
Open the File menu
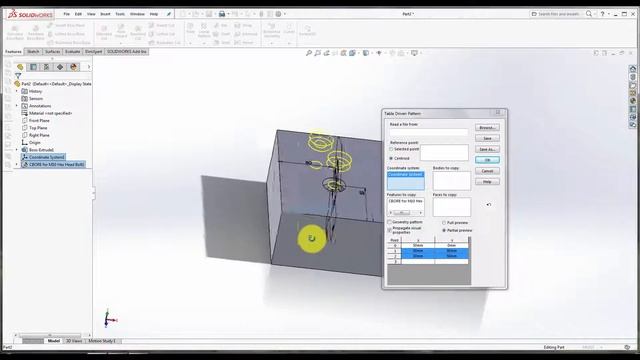point(67,14)
